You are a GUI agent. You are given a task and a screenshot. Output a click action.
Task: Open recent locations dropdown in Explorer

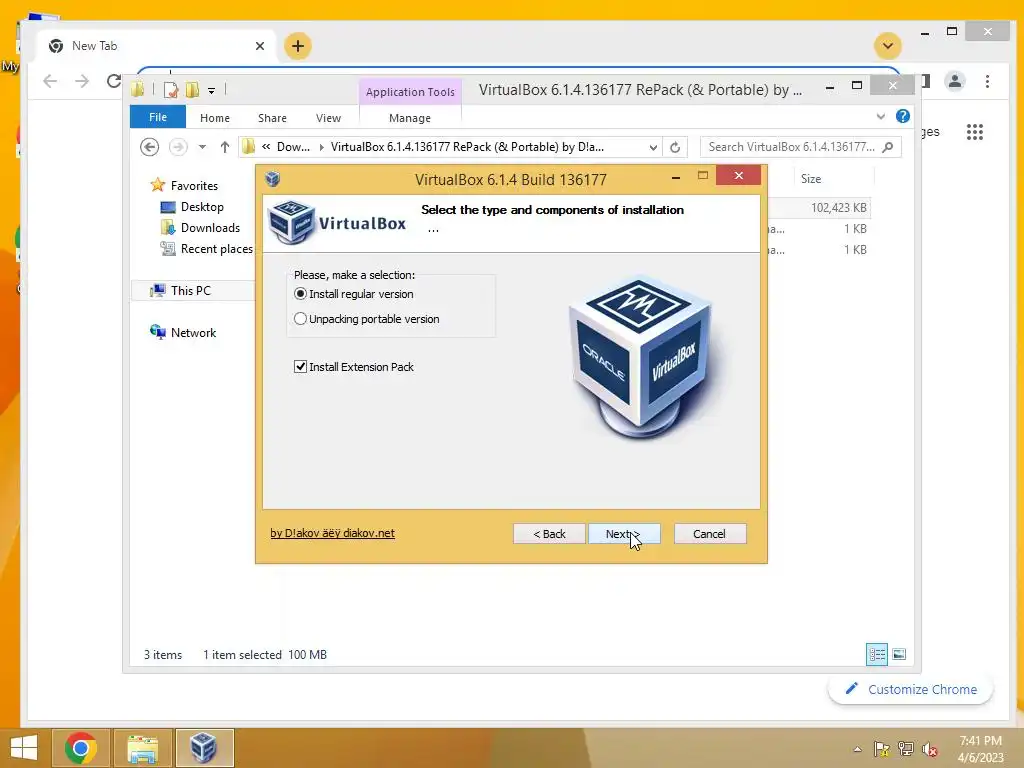coord(202,147)
